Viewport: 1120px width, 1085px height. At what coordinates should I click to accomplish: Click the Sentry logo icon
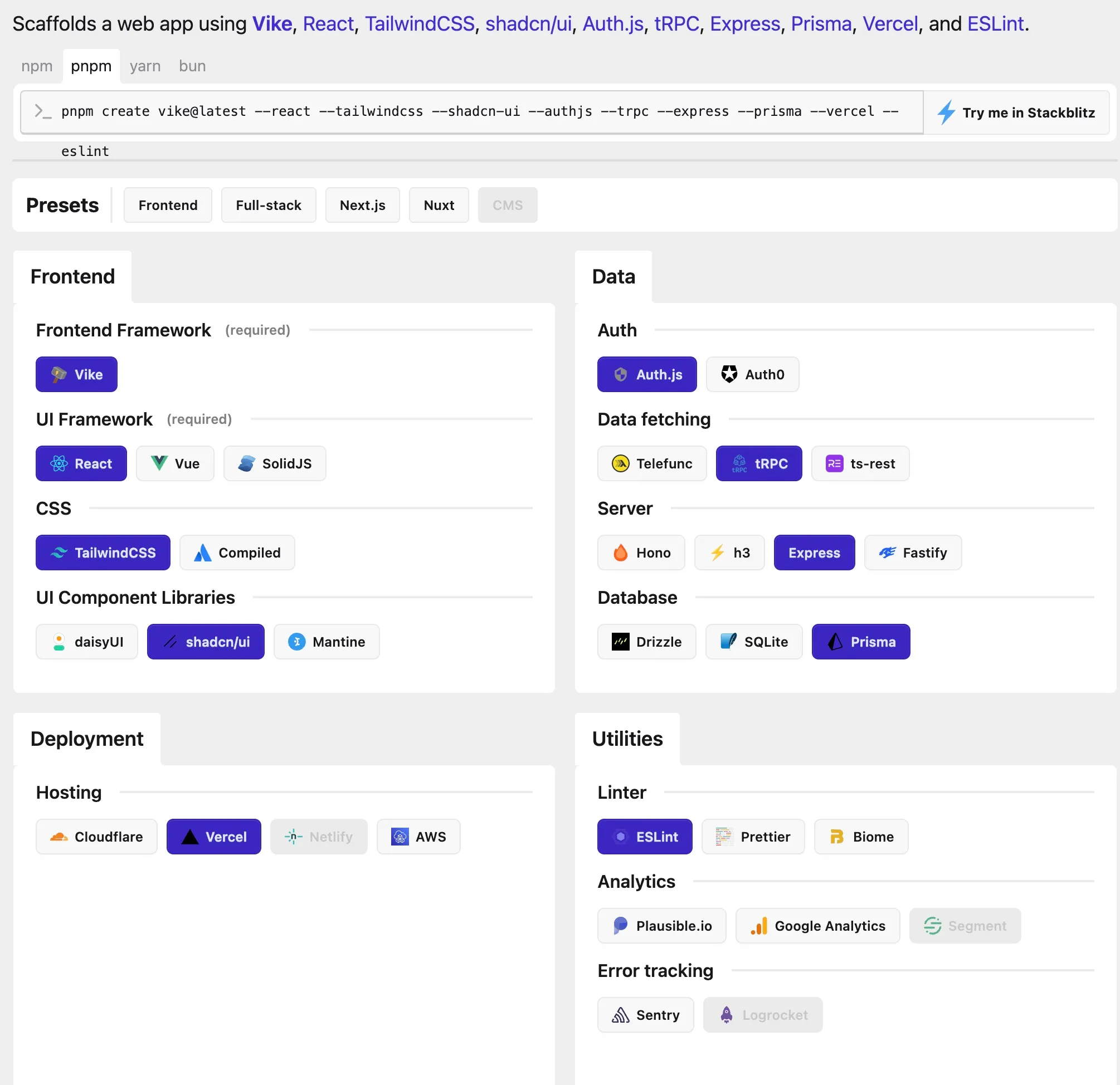pos(620,1015)
